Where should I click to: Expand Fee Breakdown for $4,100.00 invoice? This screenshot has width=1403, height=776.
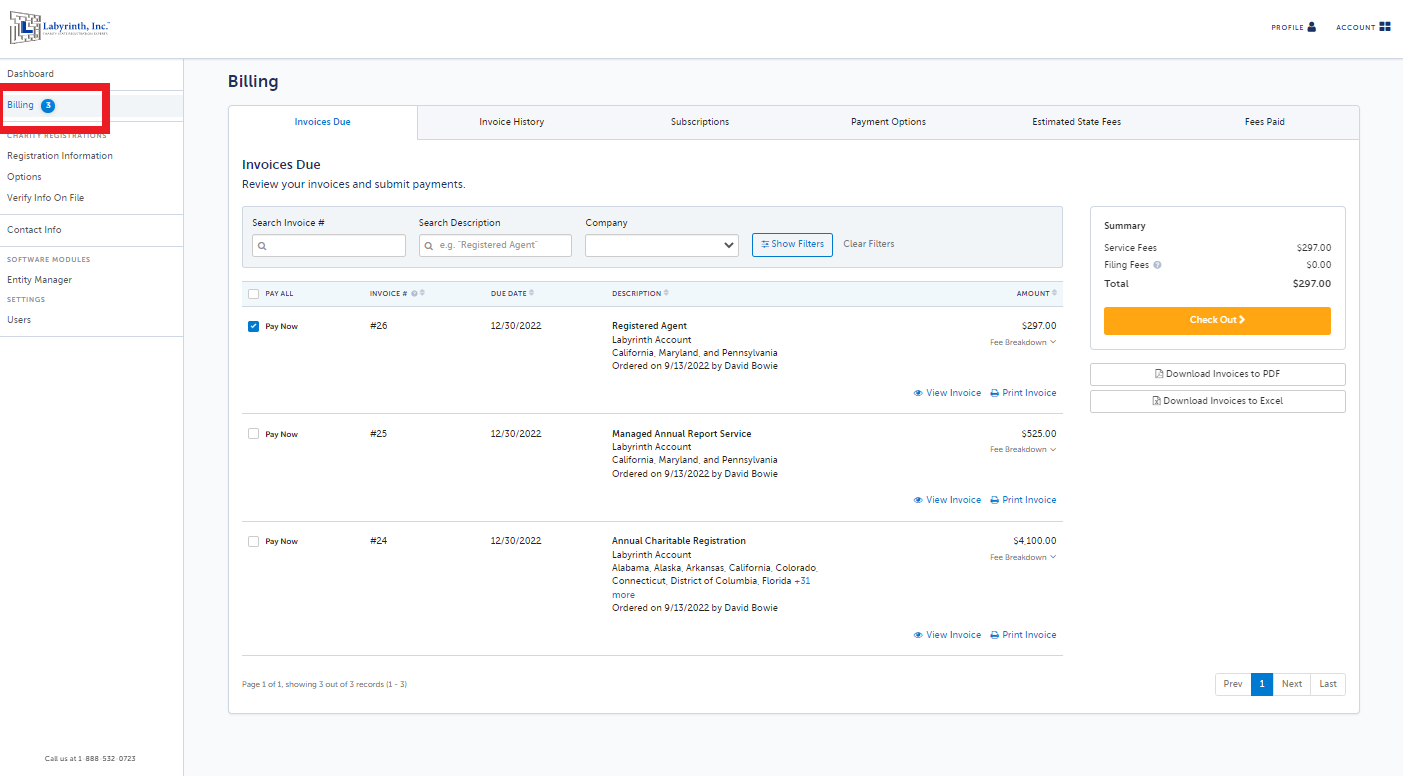[x=1023, y=557]
